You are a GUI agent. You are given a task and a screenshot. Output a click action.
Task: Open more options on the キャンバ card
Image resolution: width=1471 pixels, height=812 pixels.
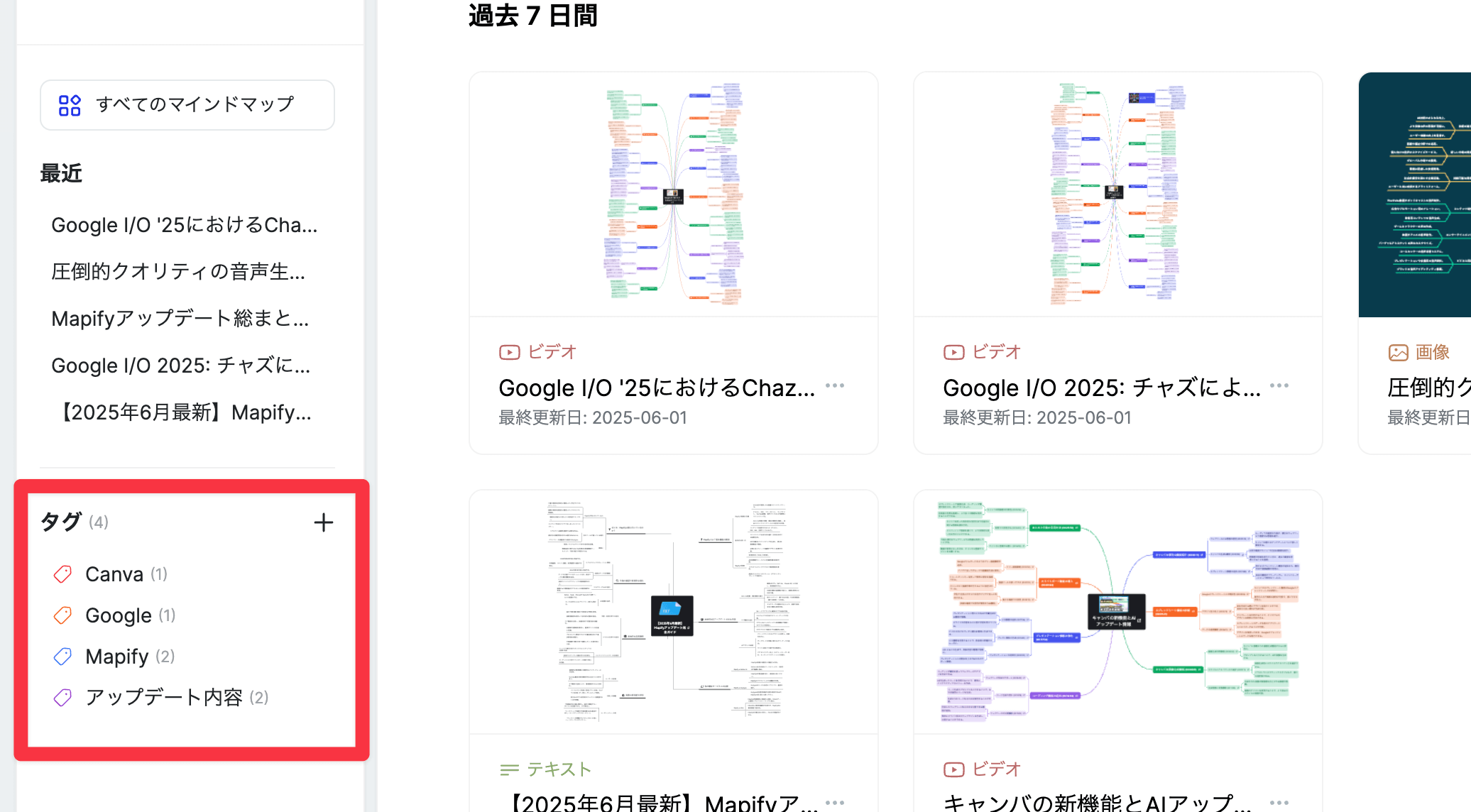tap(1279, 803)
